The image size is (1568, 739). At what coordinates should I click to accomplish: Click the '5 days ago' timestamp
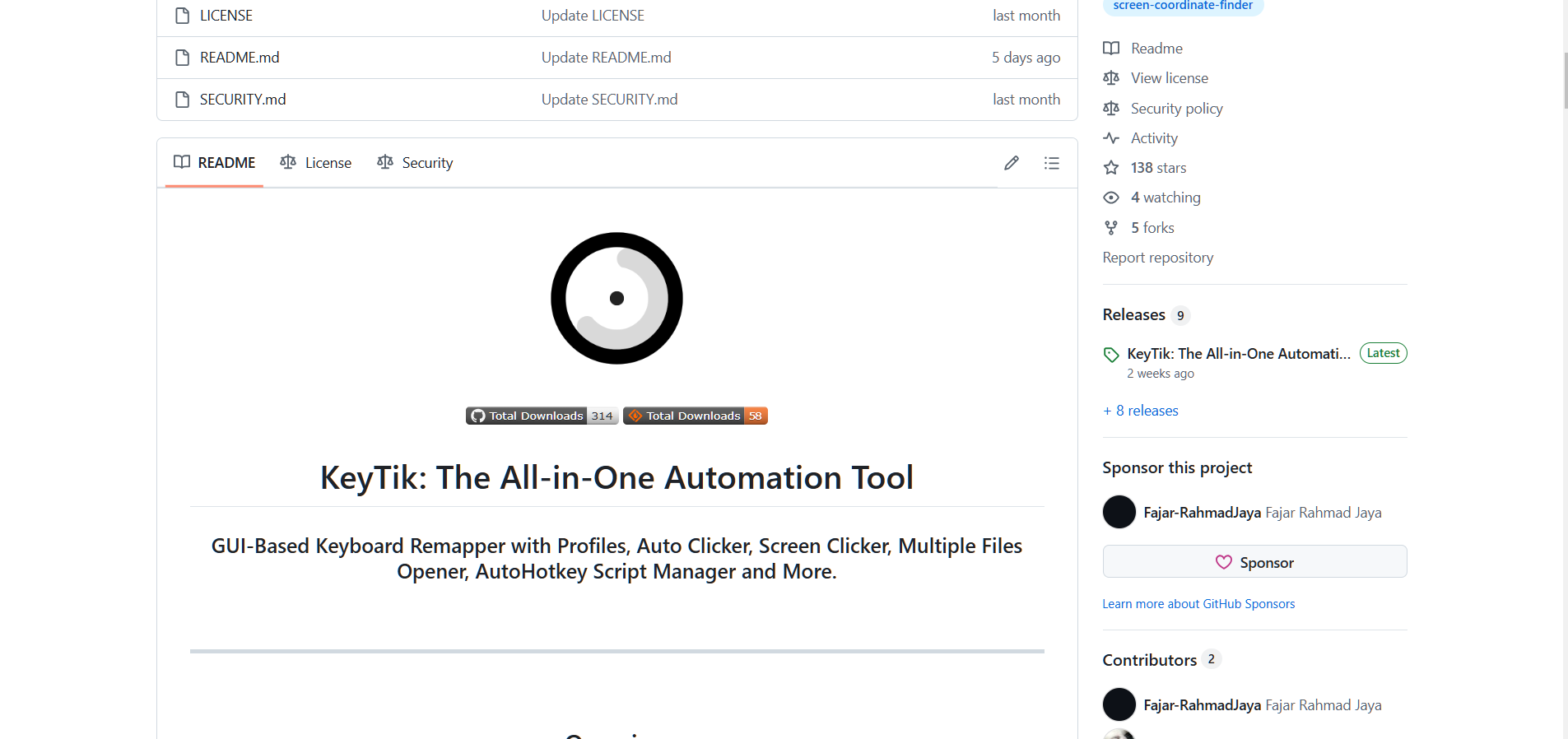[1026, 58]
